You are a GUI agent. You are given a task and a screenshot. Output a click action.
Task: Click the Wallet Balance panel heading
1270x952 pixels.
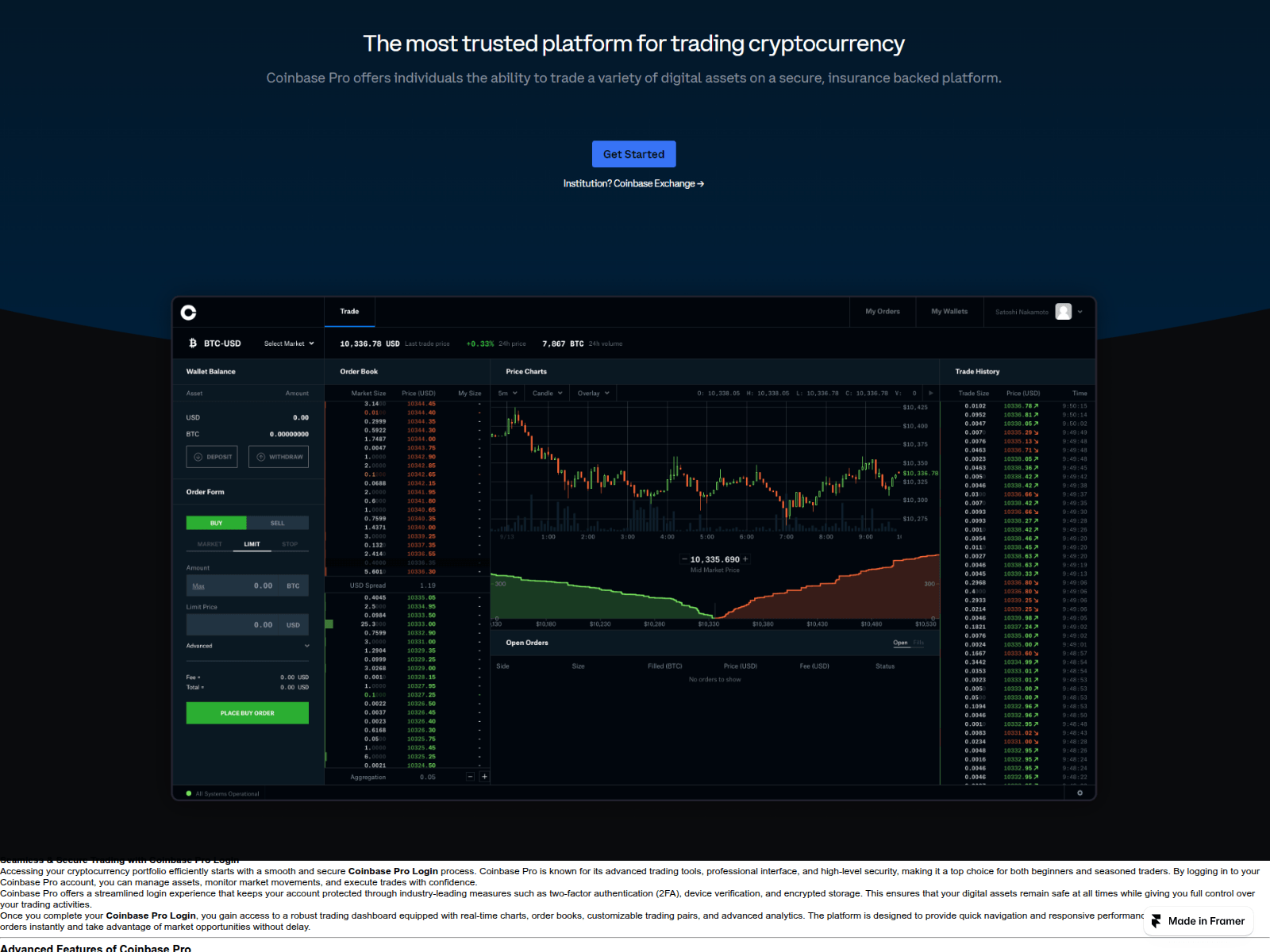pos(211,371)
